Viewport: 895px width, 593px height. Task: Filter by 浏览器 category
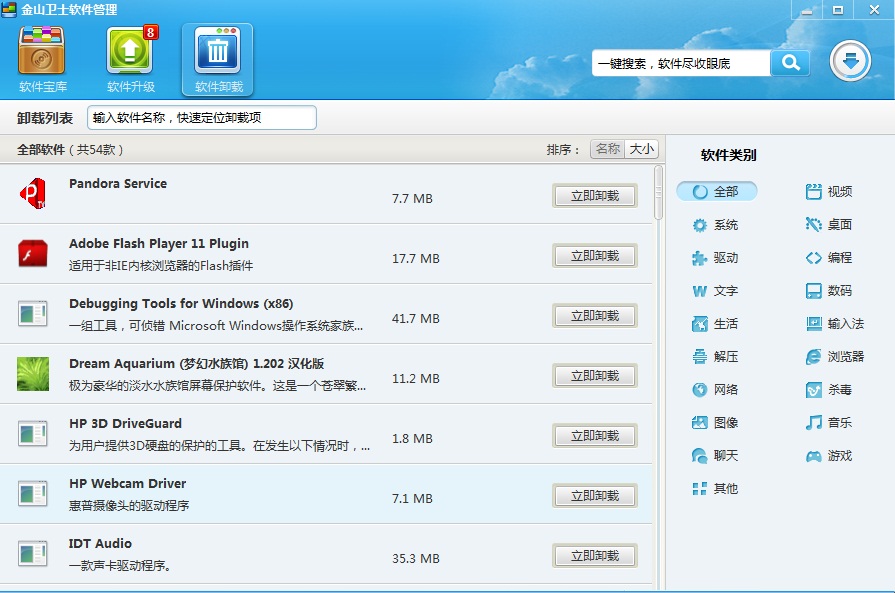coord(834,357)
